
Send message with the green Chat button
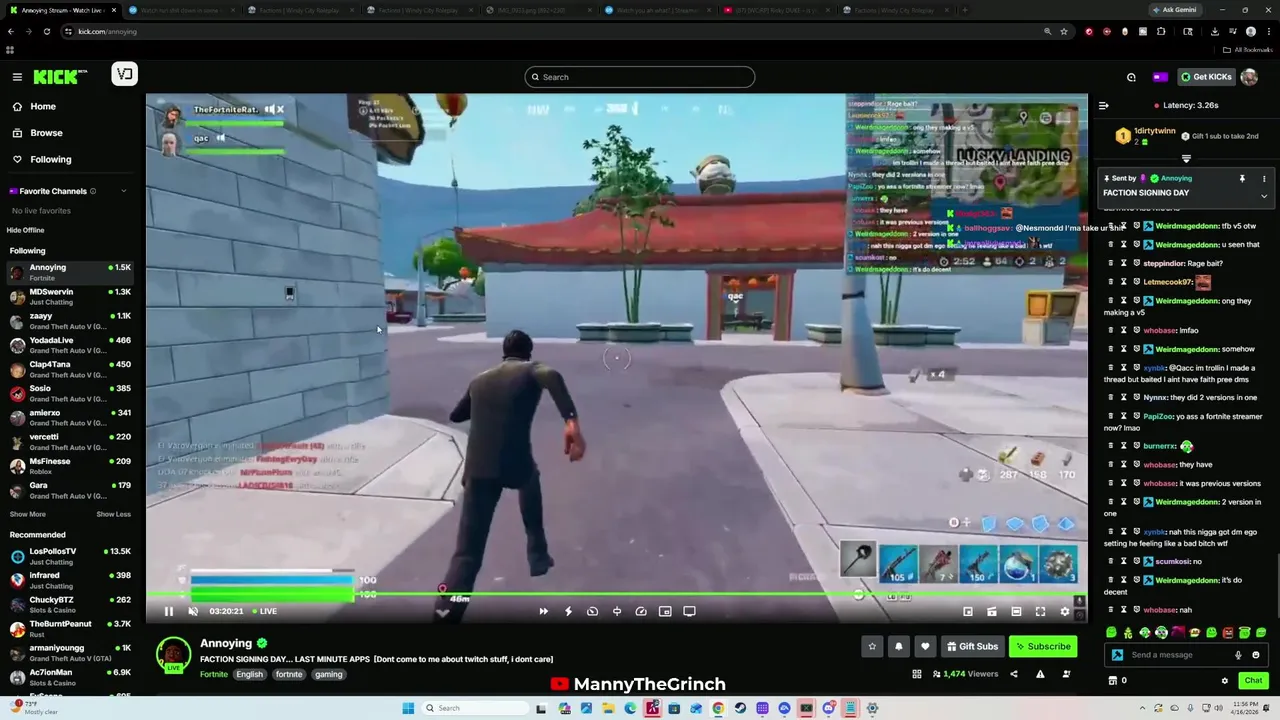point(1253,681)
